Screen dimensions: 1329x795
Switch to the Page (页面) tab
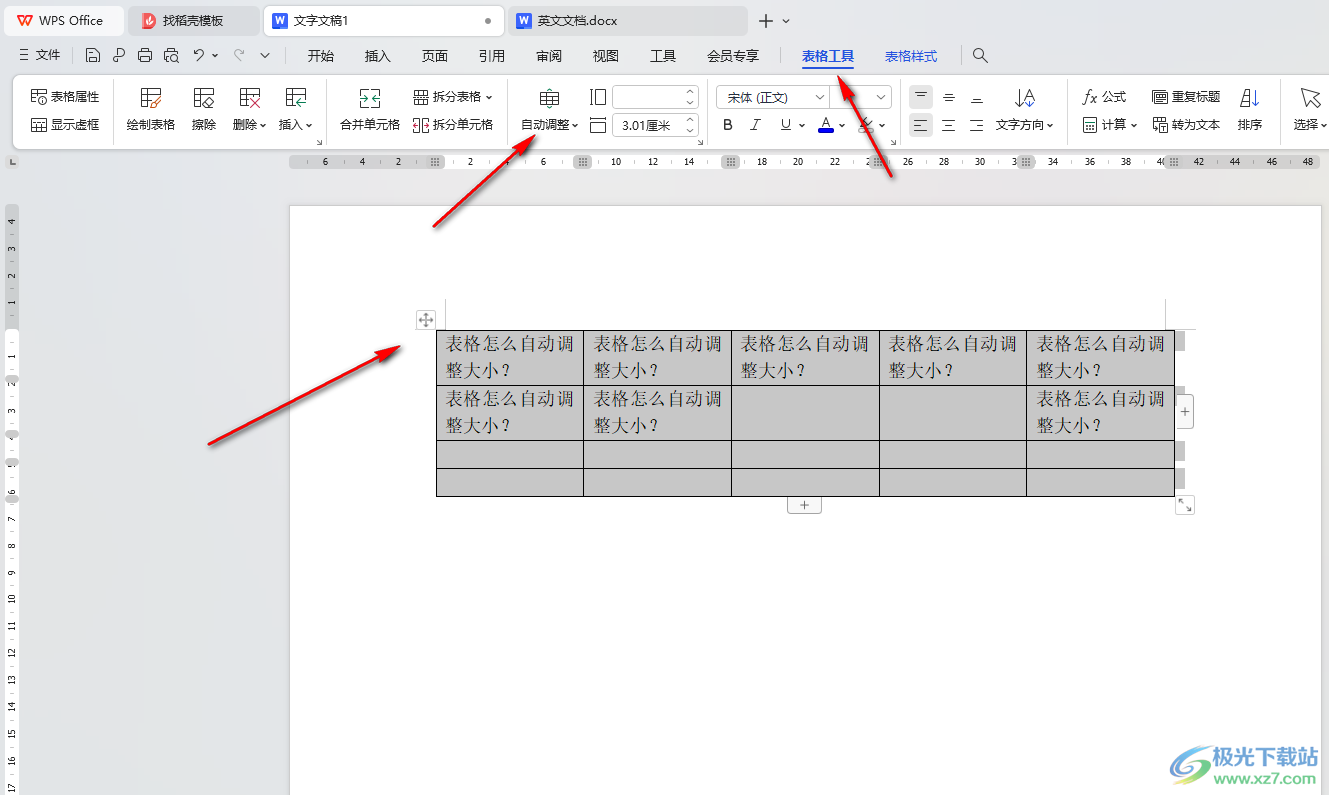(435, 56)
